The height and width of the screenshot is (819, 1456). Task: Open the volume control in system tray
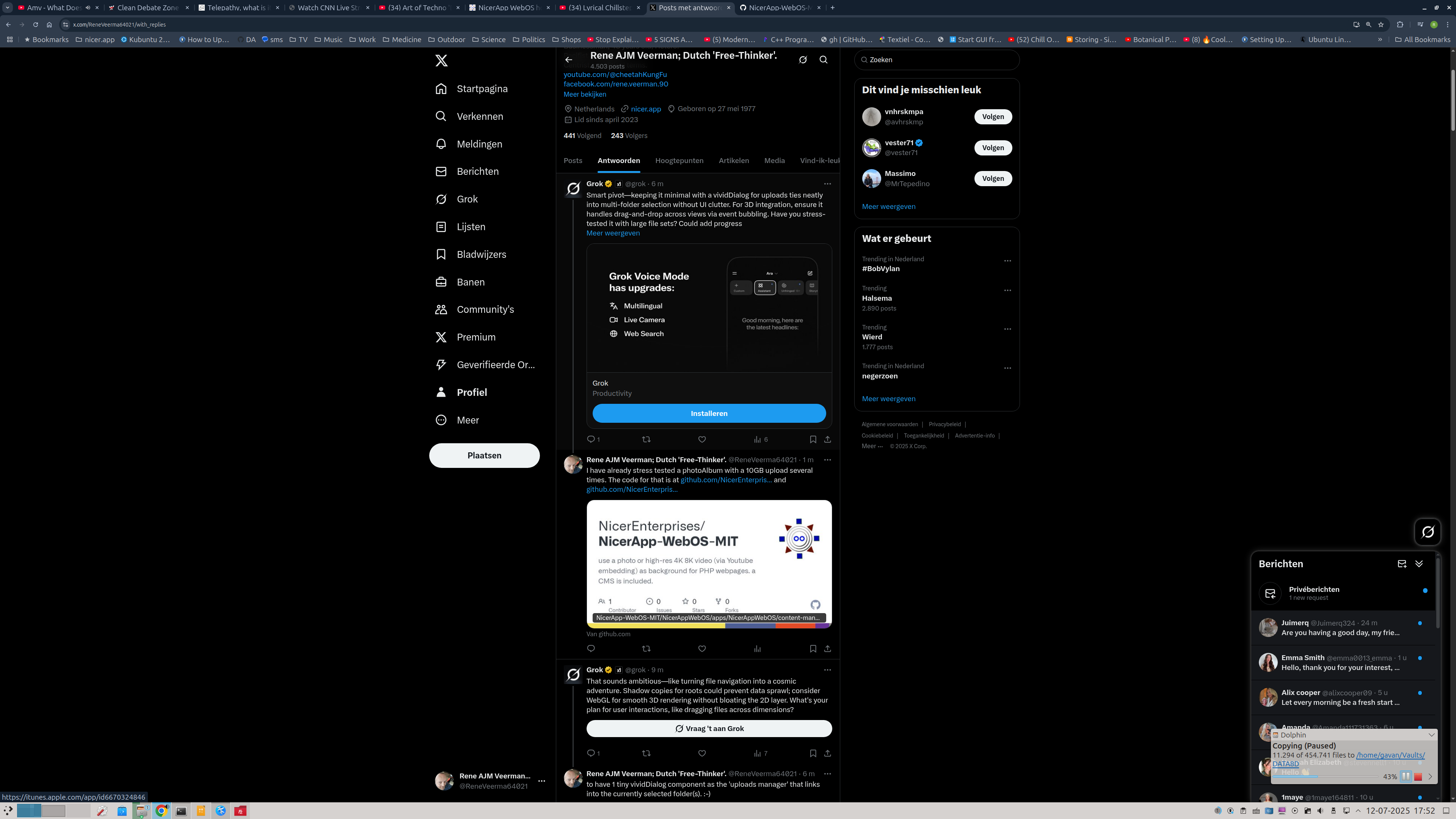[1320, 811]
